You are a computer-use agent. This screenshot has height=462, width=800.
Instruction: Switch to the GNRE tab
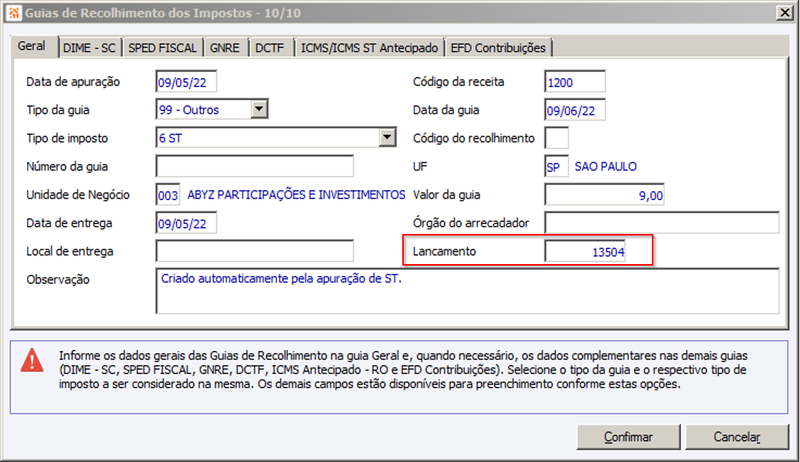click(x=224, y=48)
